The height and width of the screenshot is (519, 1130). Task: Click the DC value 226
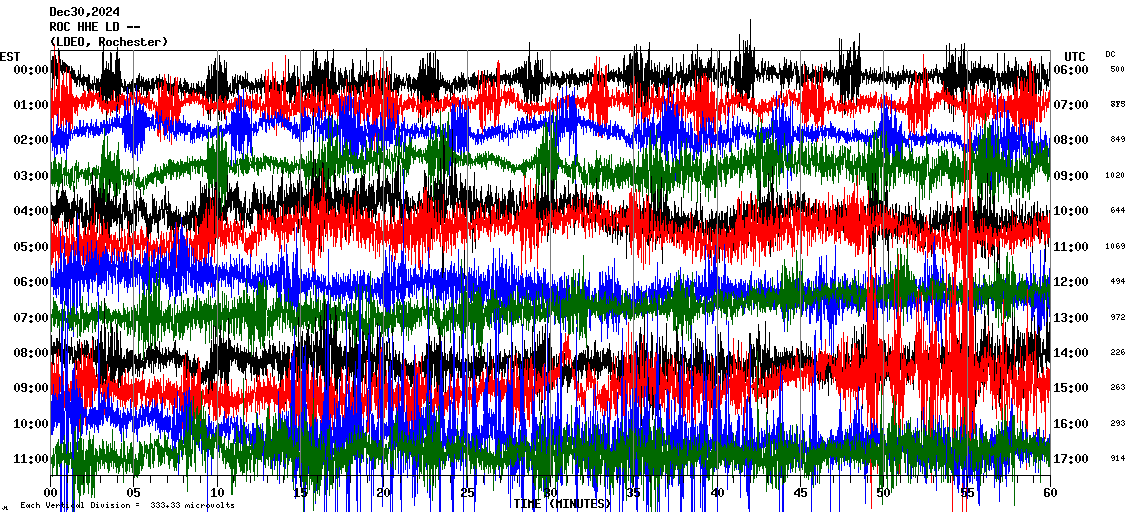[x=1117, y=352]
